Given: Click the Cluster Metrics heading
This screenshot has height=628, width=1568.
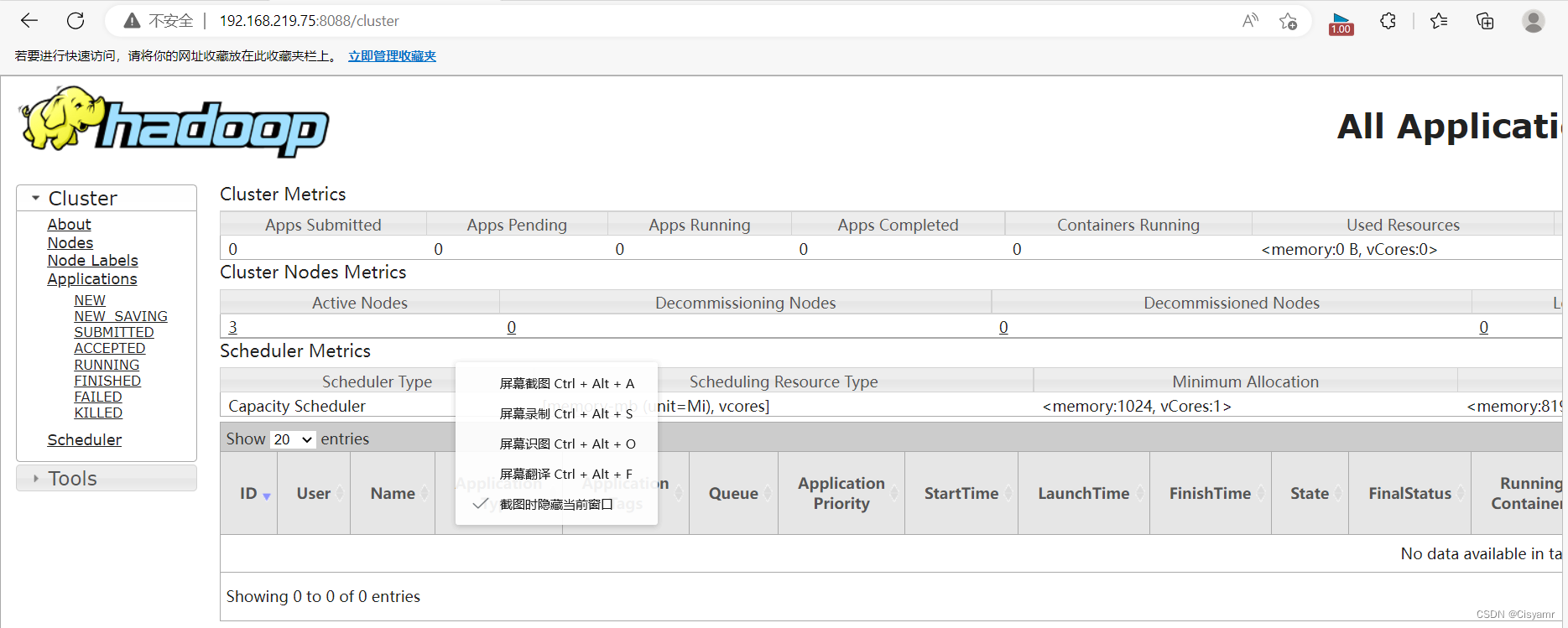Looking at the screenshot, I should [283, 195].
